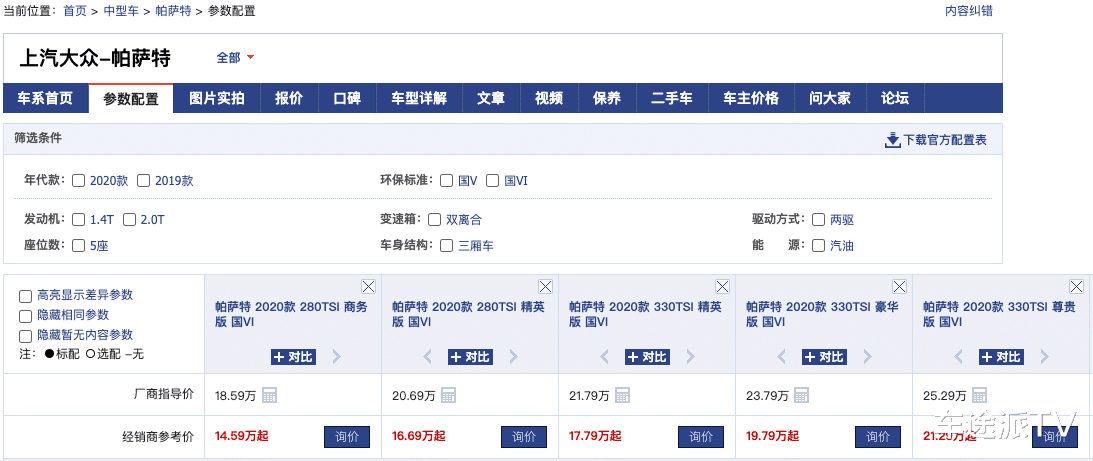The image size is (1093, 461).
Task: Close the 330TSI 豪华版 comparison column
Action: tap(900, 286)
